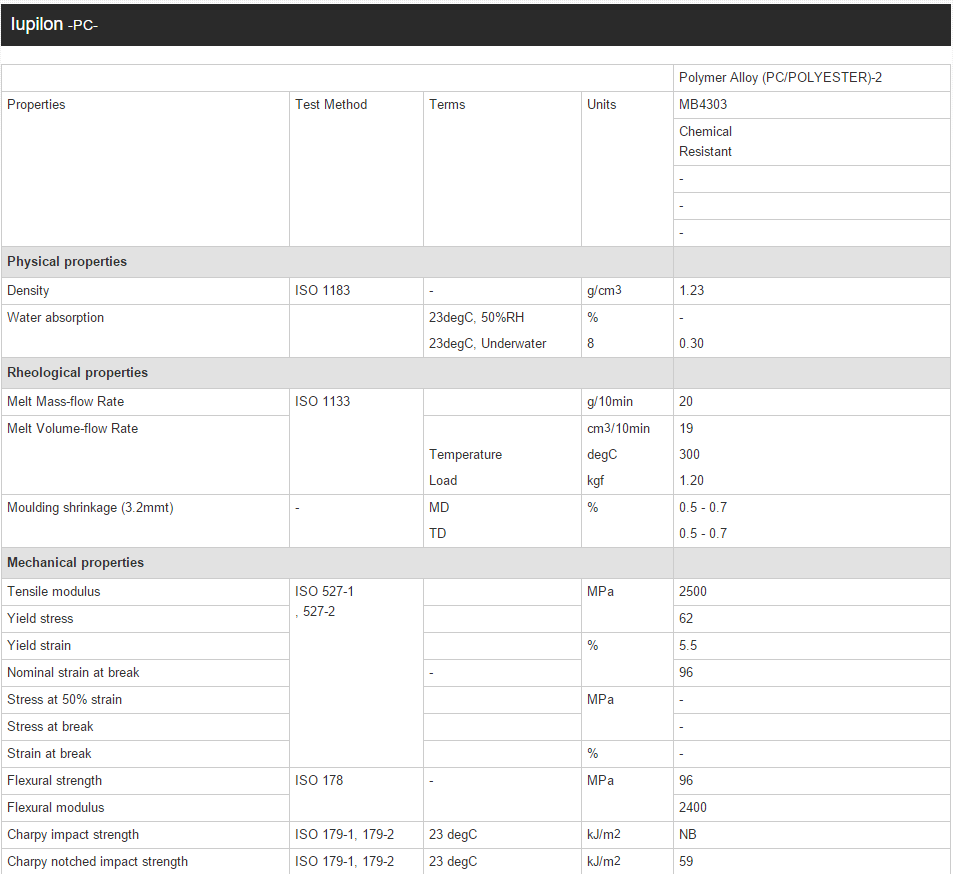The width and height of the screenshot is (953, 874).
Task: Click the Charpy notched impact strength label
Action: pyautogui.click(x=97, y=862)
